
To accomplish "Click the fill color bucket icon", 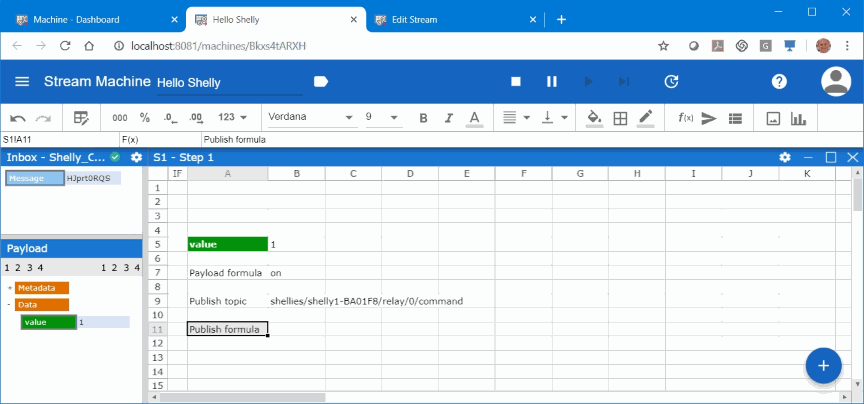I will tap(594, 118).
